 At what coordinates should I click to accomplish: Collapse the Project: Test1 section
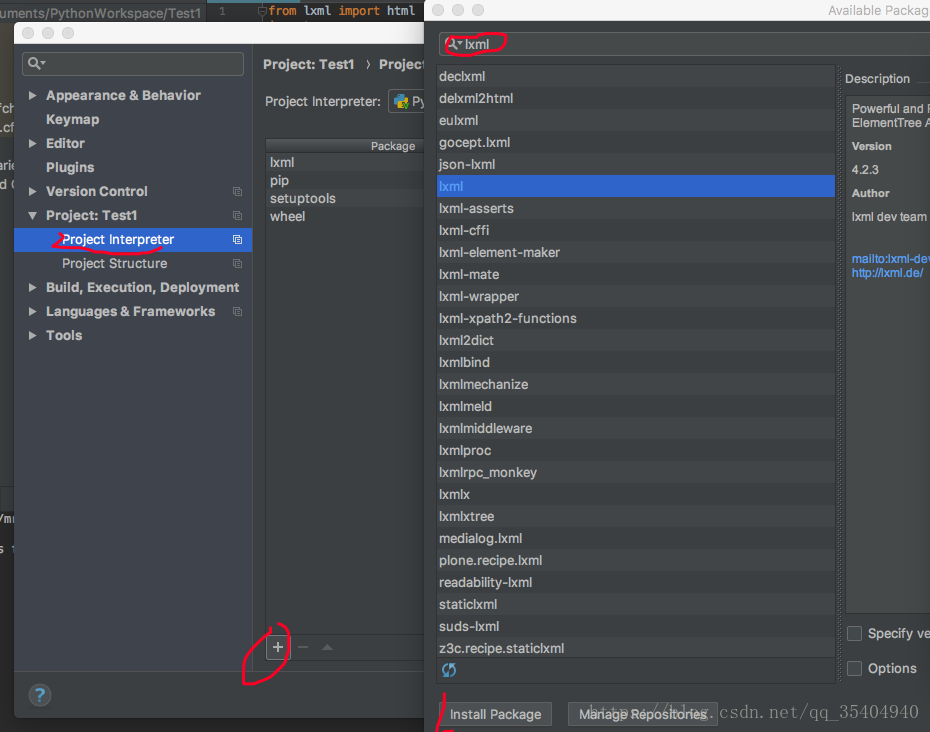click(x=33, y=216)
